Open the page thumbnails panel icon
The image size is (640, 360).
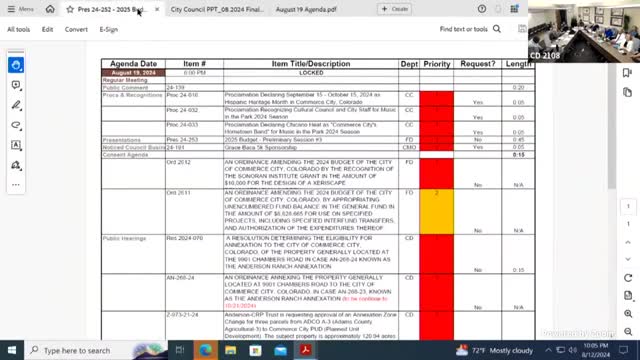point(628,92)
